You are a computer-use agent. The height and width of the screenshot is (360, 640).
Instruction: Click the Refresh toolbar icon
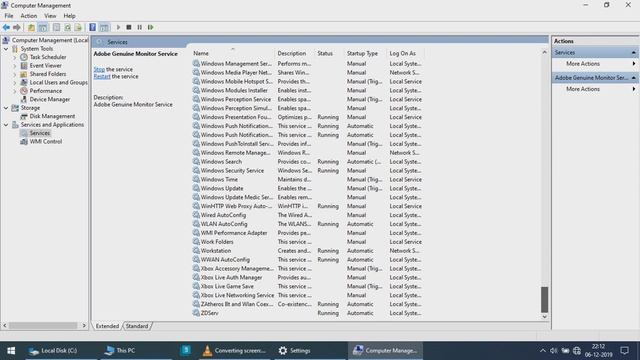tap(67, 27)
